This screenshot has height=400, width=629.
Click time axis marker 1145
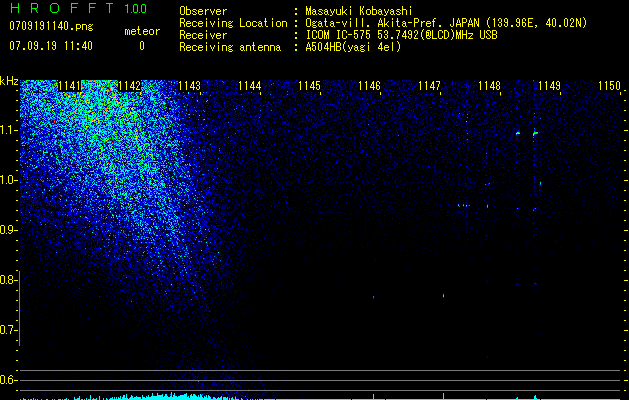(310, 86)
